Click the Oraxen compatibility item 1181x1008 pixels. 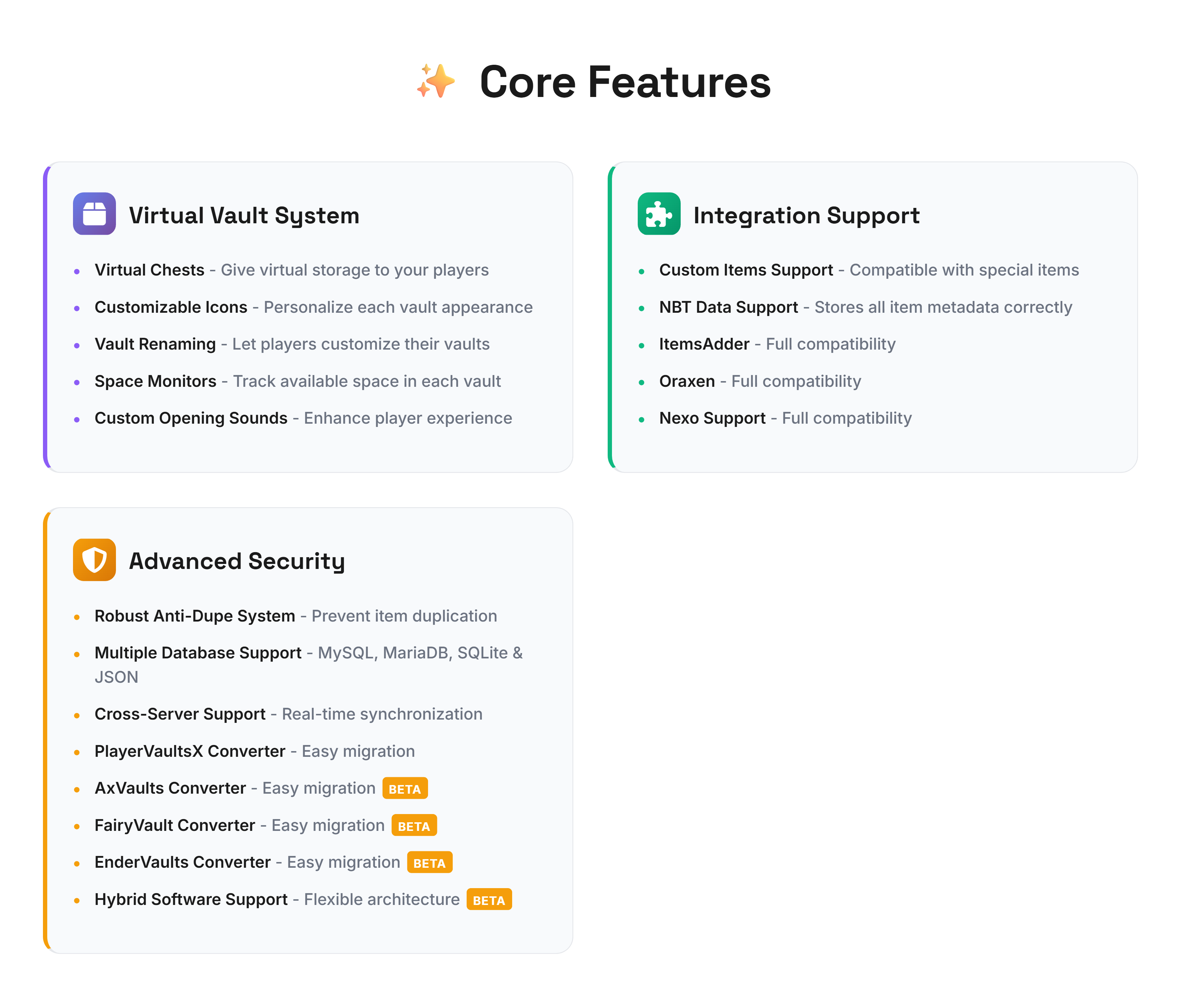point(760,381)
